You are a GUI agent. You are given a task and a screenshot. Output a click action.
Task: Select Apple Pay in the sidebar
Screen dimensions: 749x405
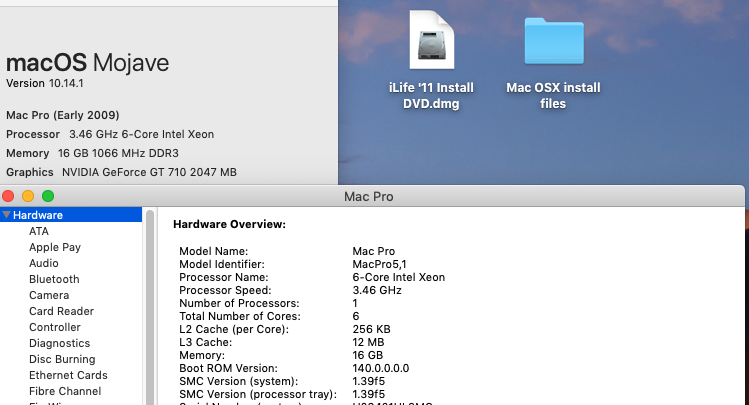(55, 247)
